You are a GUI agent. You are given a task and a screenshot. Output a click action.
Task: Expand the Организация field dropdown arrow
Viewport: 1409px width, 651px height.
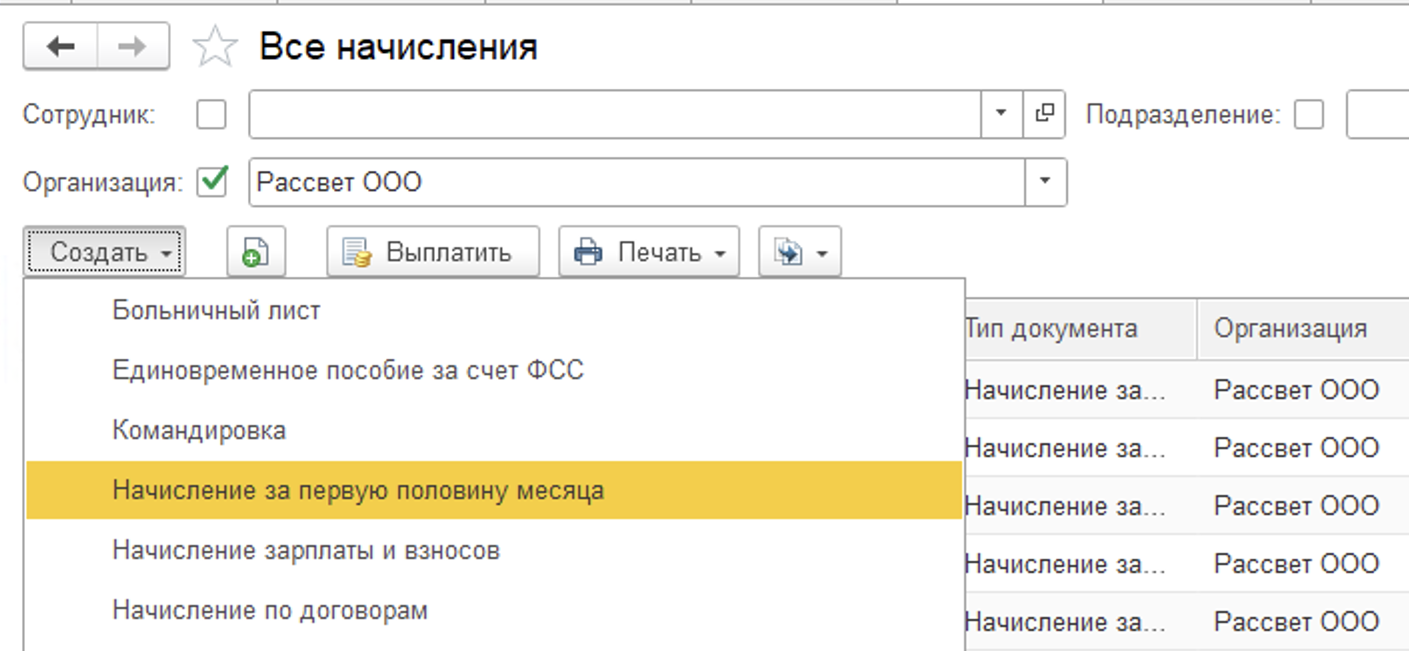tap(1045, 182)
